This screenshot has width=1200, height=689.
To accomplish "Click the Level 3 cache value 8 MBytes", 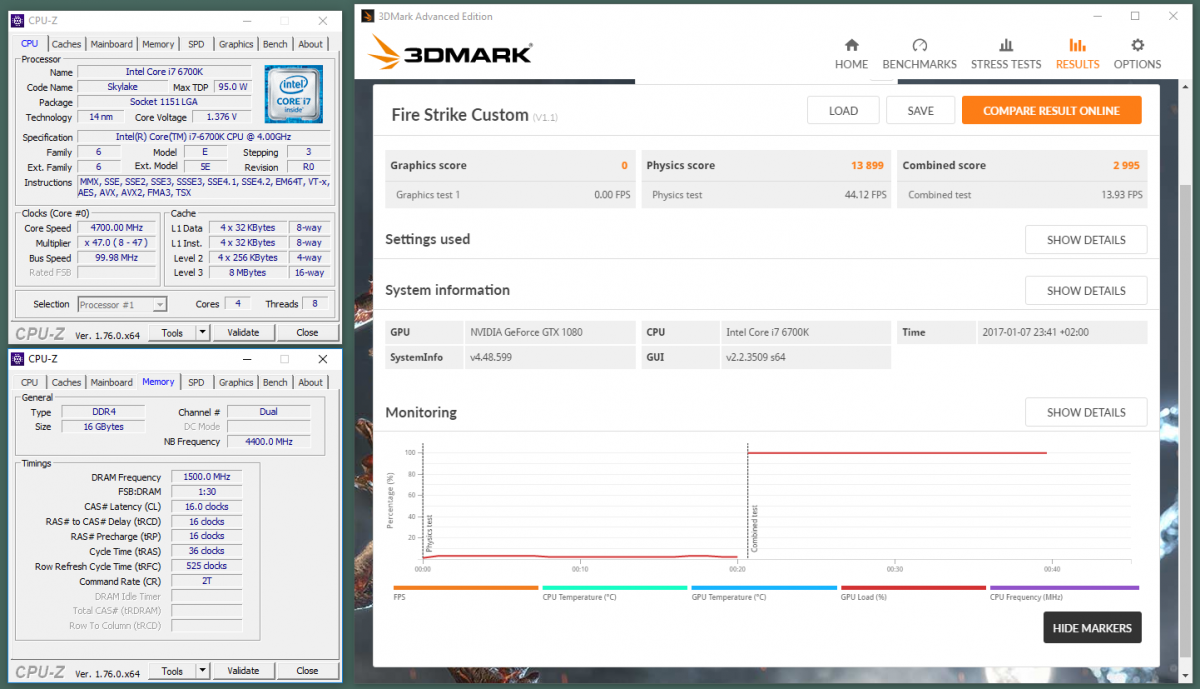I will (248, 273).
